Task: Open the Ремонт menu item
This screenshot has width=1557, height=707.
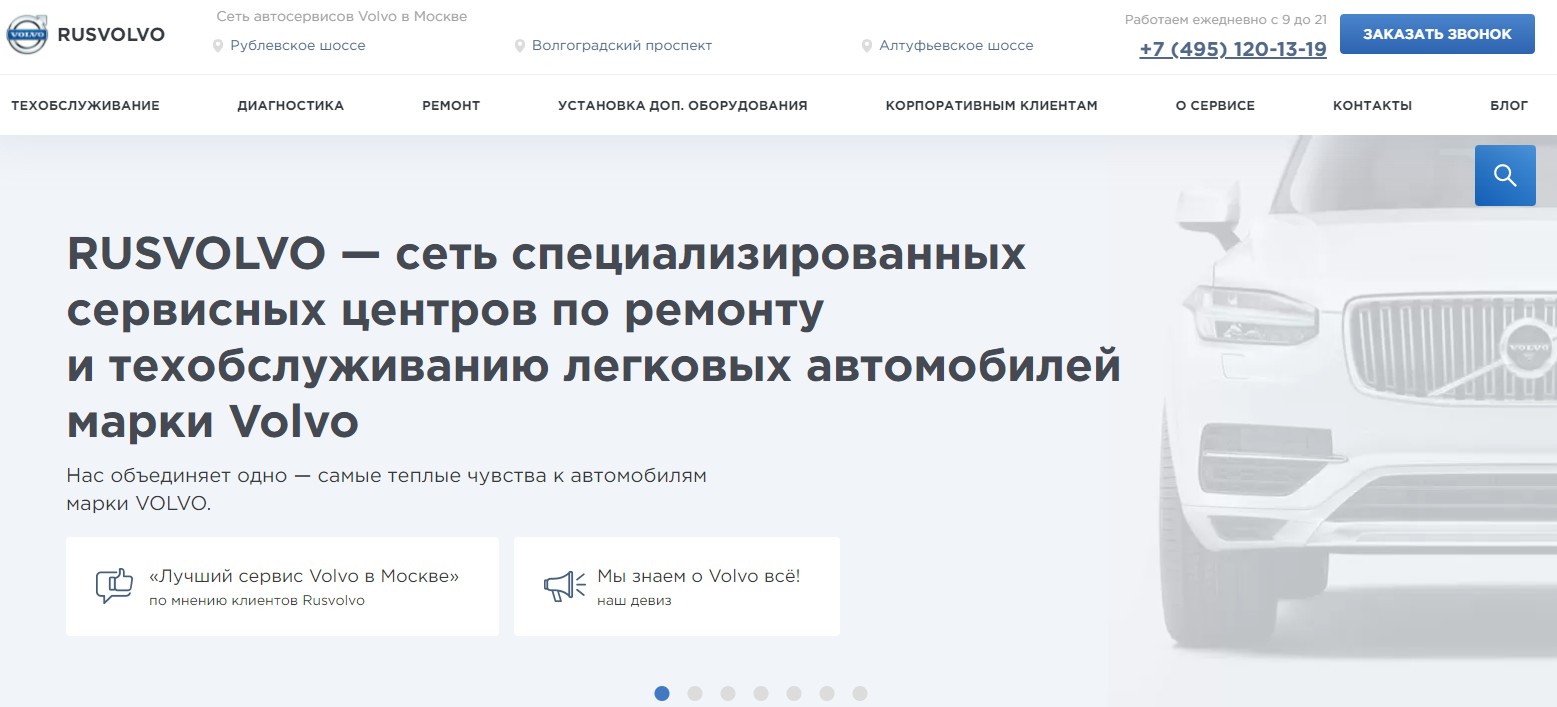Action: click(x=451, y=105)
